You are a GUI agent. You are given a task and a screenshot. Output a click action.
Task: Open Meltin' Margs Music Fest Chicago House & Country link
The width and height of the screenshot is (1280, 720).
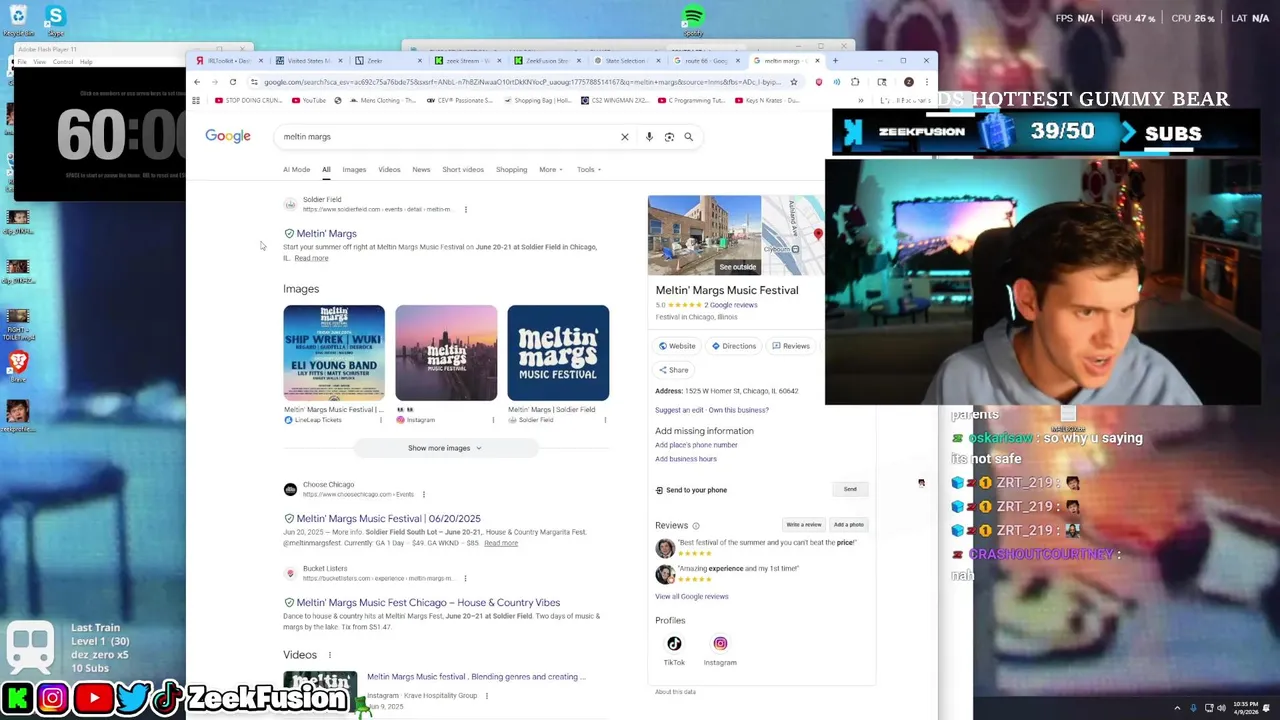pos(428,603)
